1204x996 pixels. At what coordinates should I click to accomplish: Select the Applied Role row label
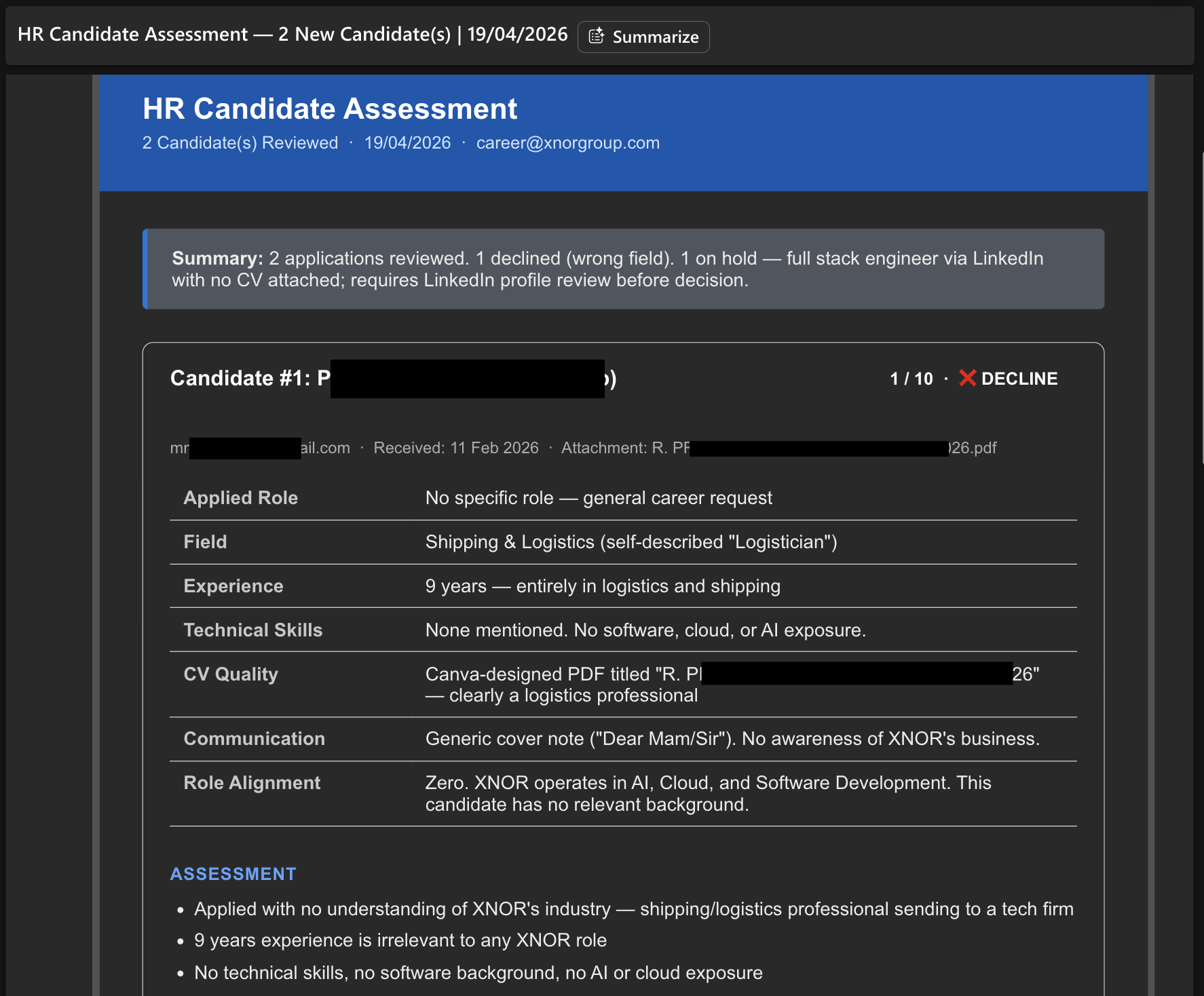[240, 498]
